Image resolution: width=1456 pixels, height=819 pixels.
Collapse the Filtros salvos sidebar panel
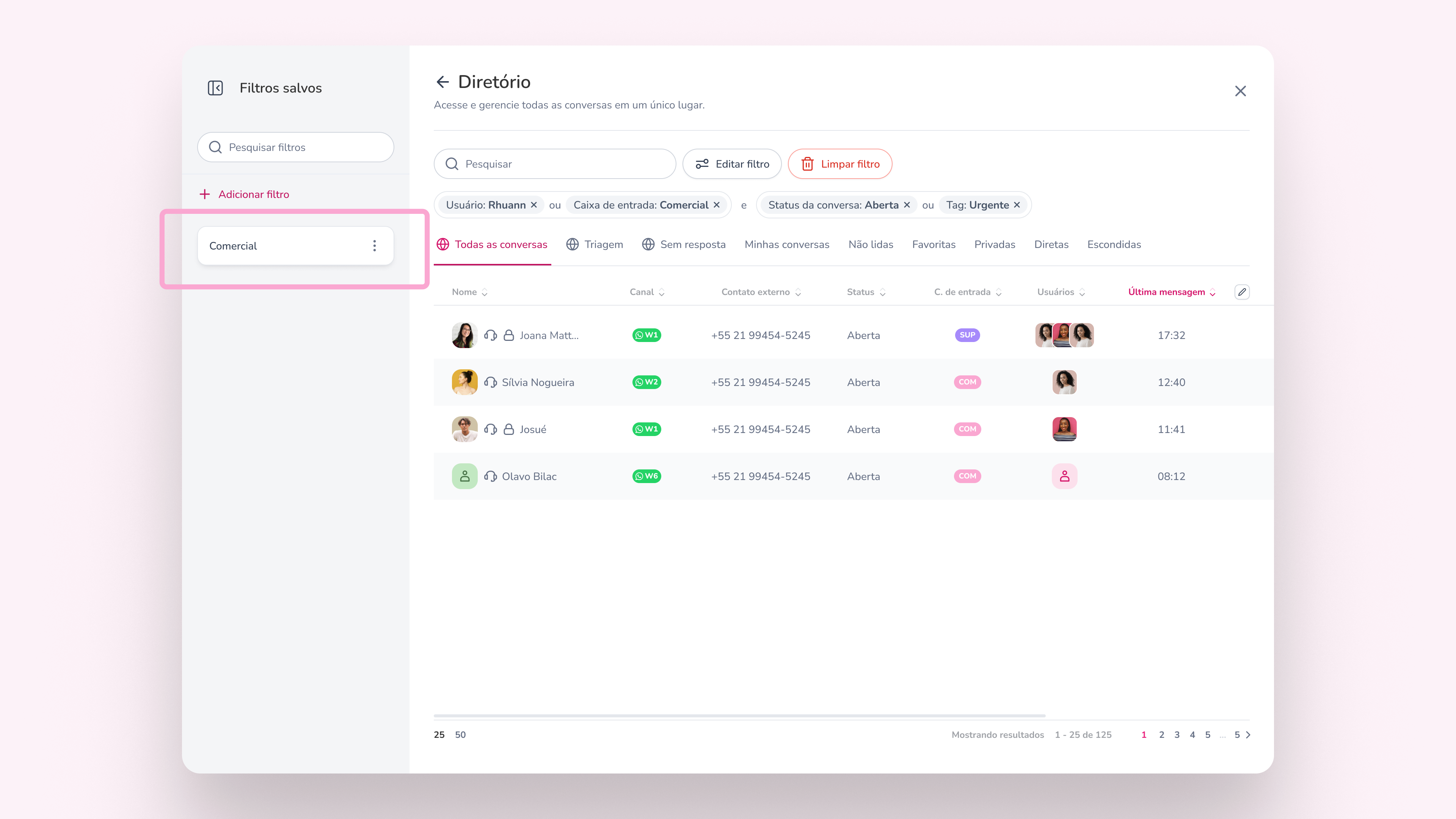click(x=215, y=88)
